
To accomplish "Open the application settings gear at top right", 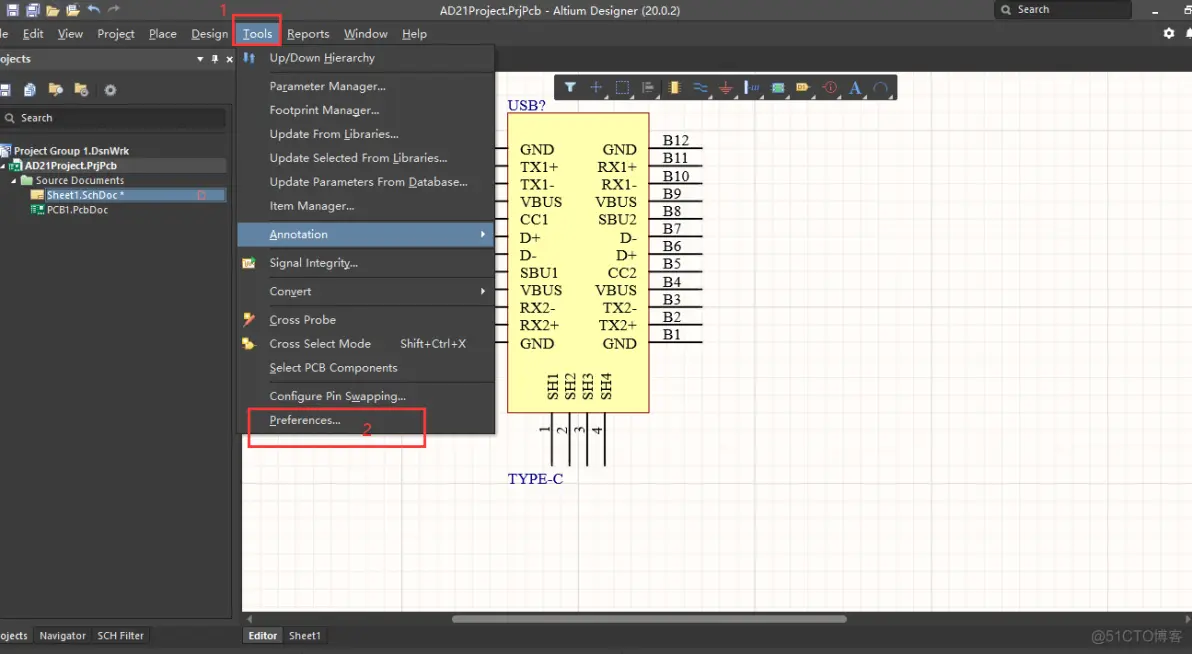I will (x=1168, y=33).
